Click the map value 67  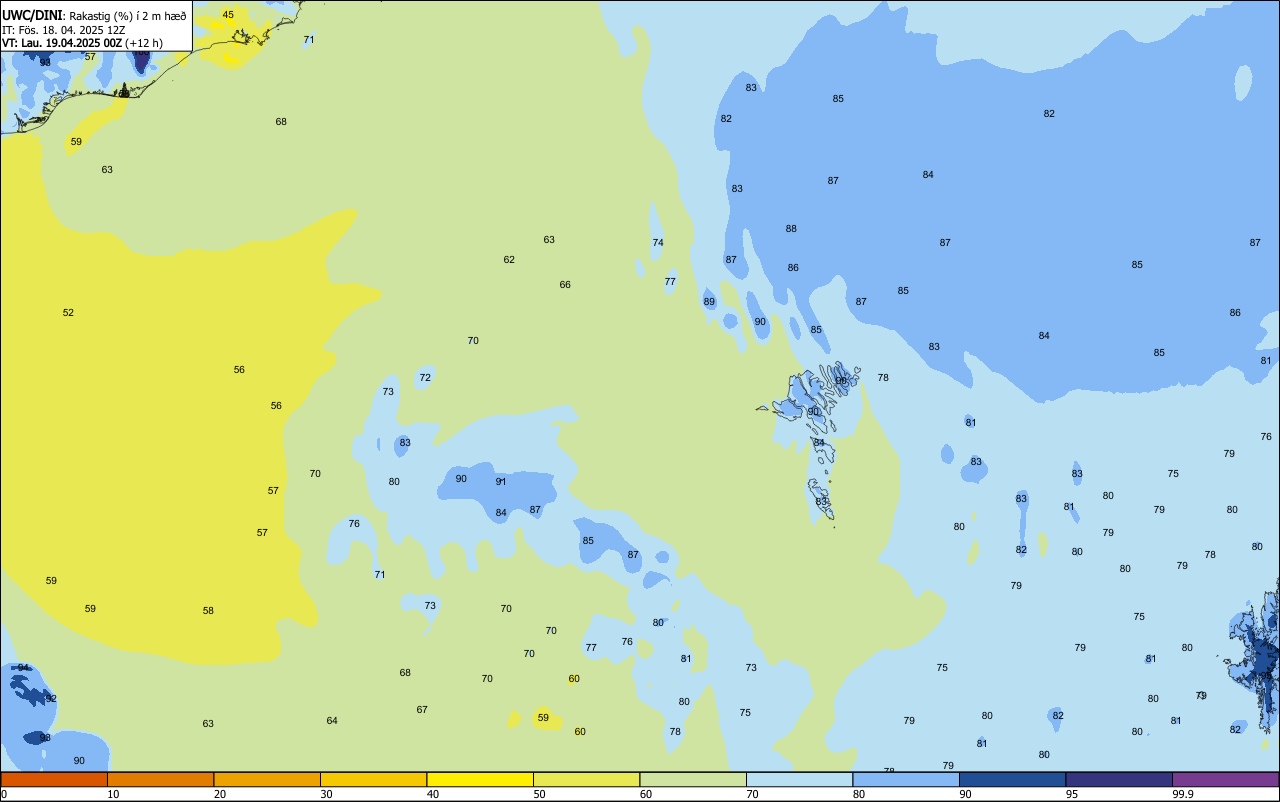(422, 710)
